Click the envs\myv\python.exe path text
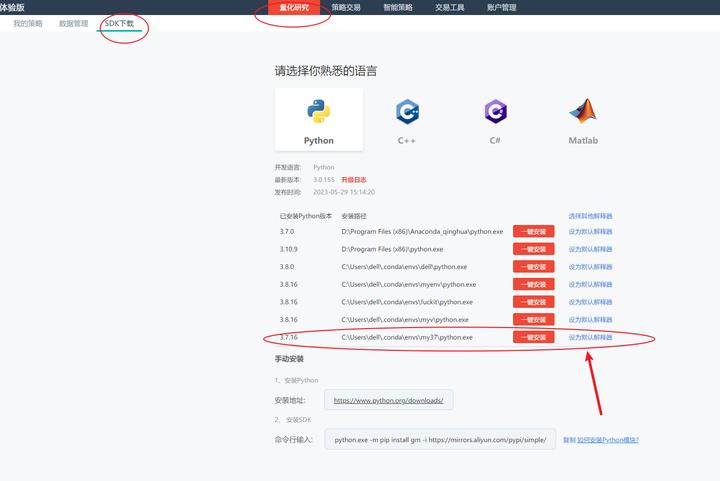The width and height of the screenshot is (720, 481). click(x=405, y=319)
